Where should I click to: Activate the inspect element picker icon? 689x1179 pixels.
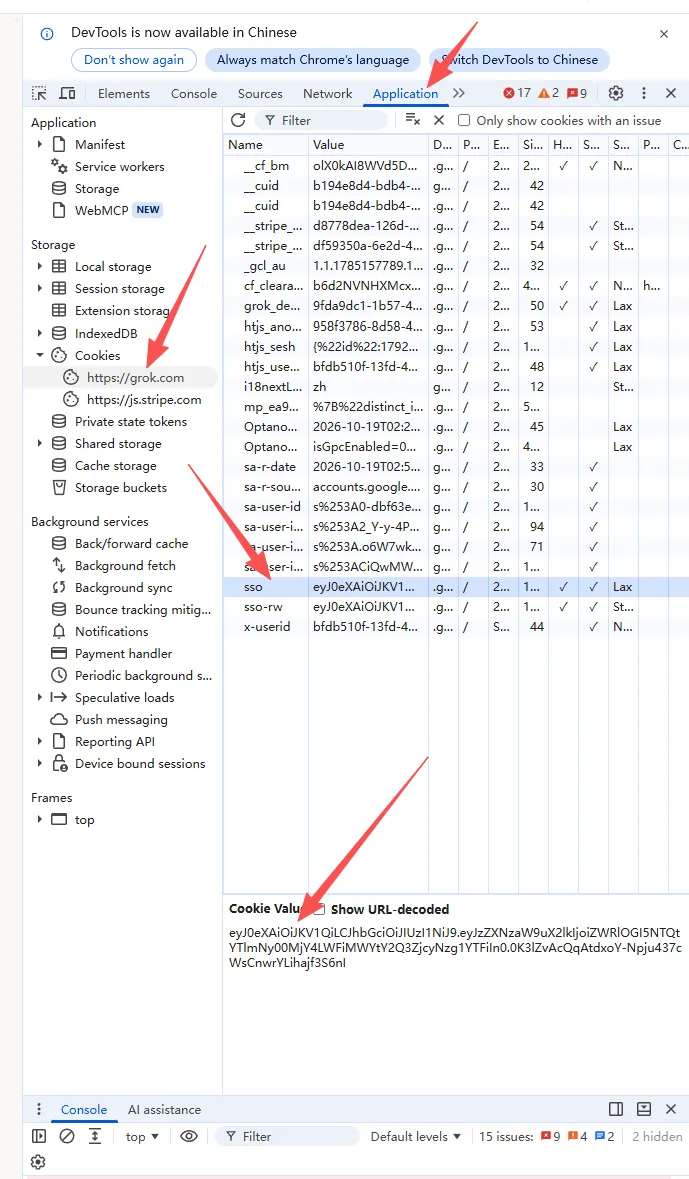38,93
